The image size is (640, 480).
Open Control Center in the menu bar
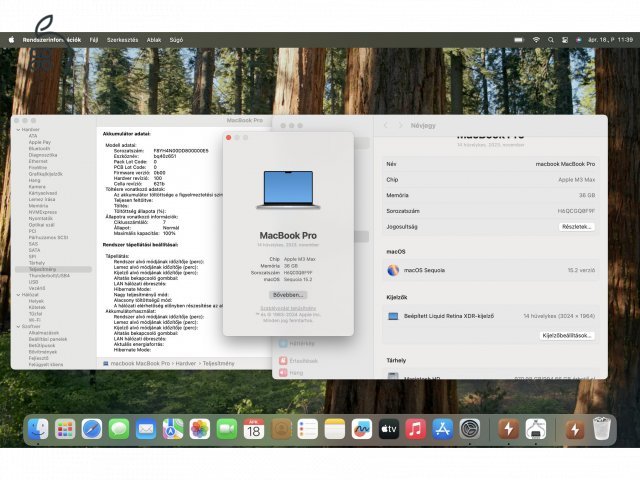coord(565,40)
